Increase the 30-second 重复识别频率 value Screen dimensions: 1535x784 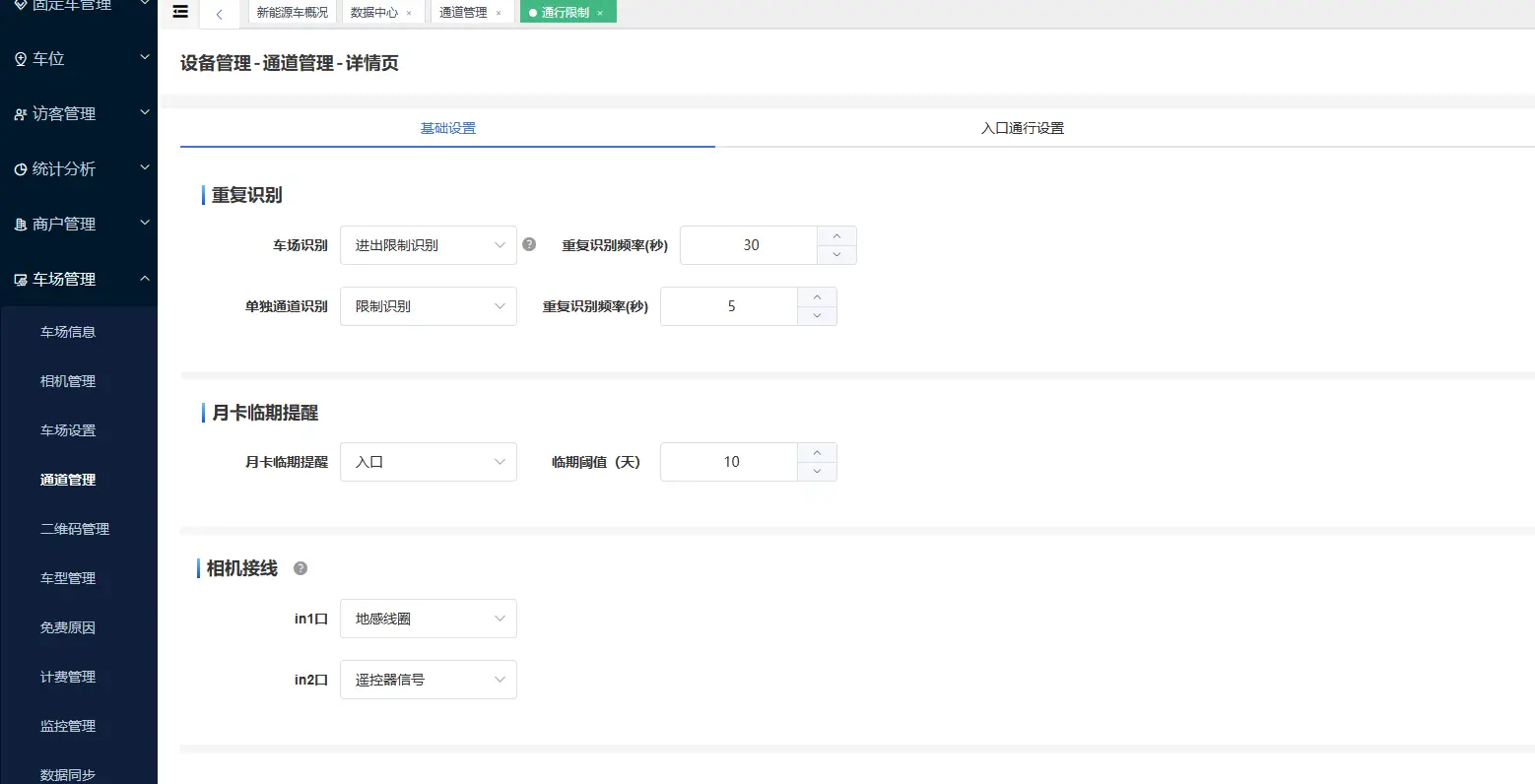(836, 236)
